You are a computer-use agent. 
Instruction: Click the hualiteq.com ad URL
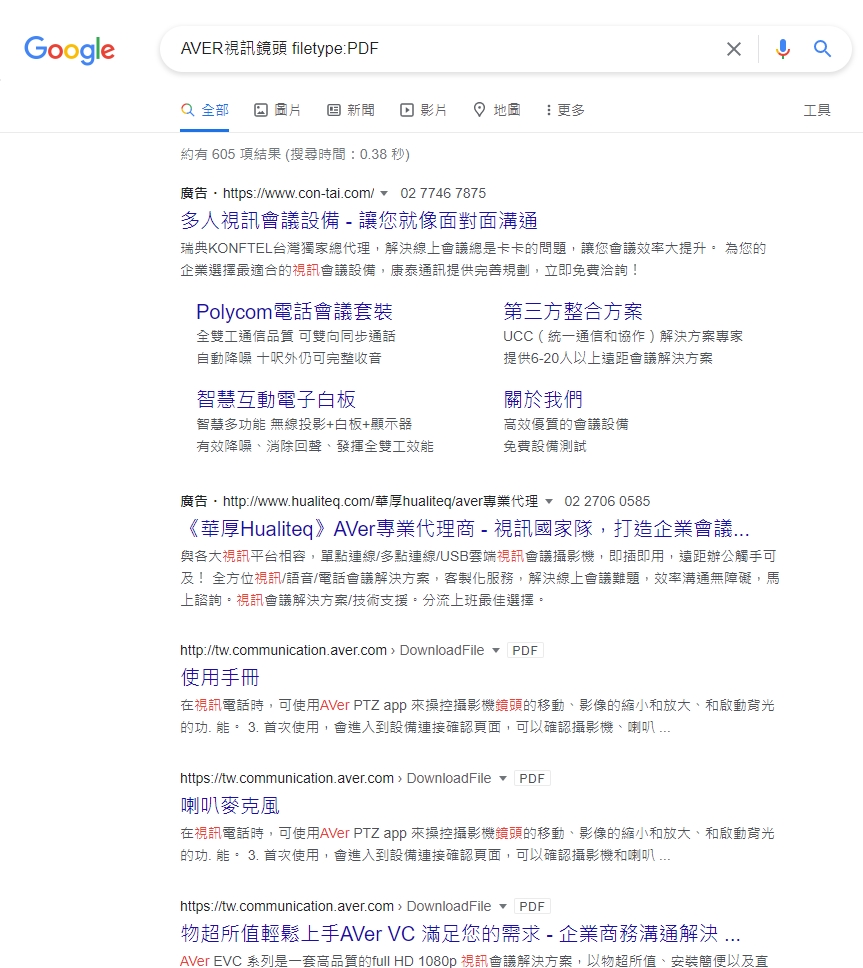(380, 501)
